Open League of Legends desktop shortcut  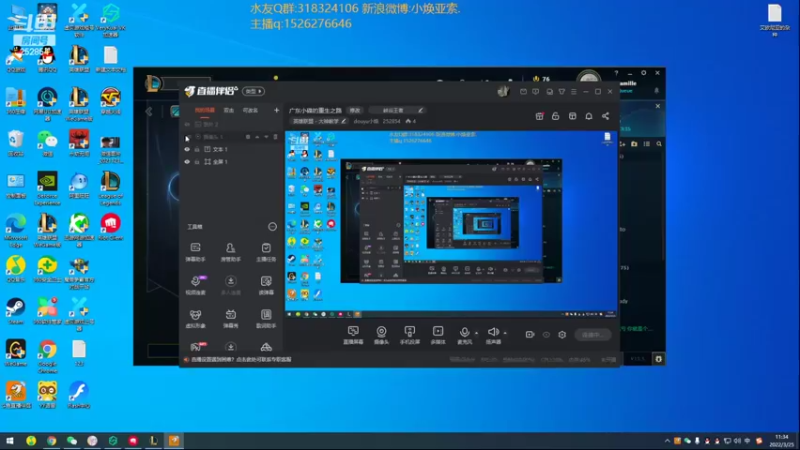110,189
